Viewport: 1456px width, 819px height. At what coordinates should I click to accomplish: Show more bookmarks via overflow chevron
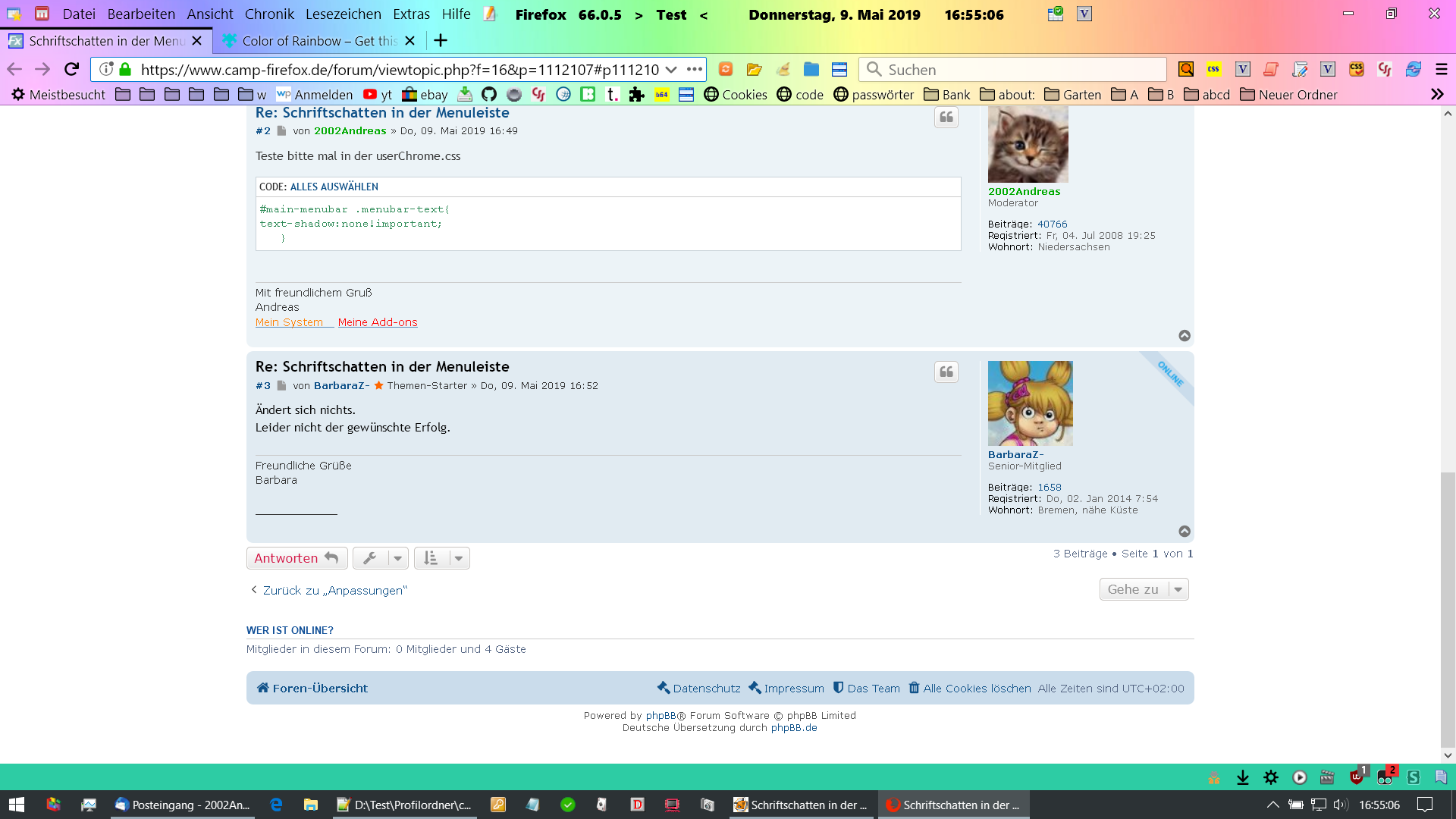(x=1436, y=94)
